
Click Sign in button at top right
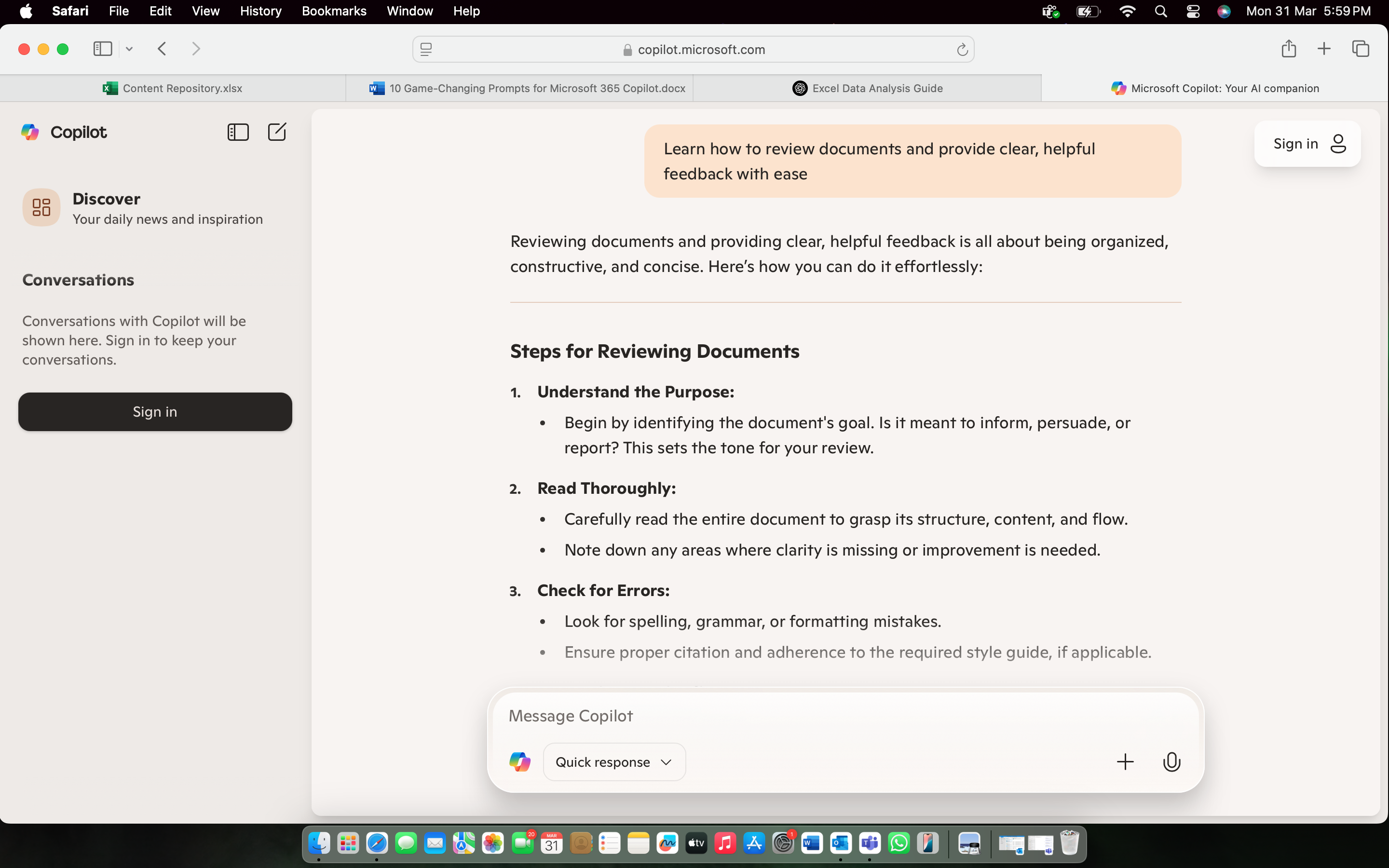[1307, 144]
